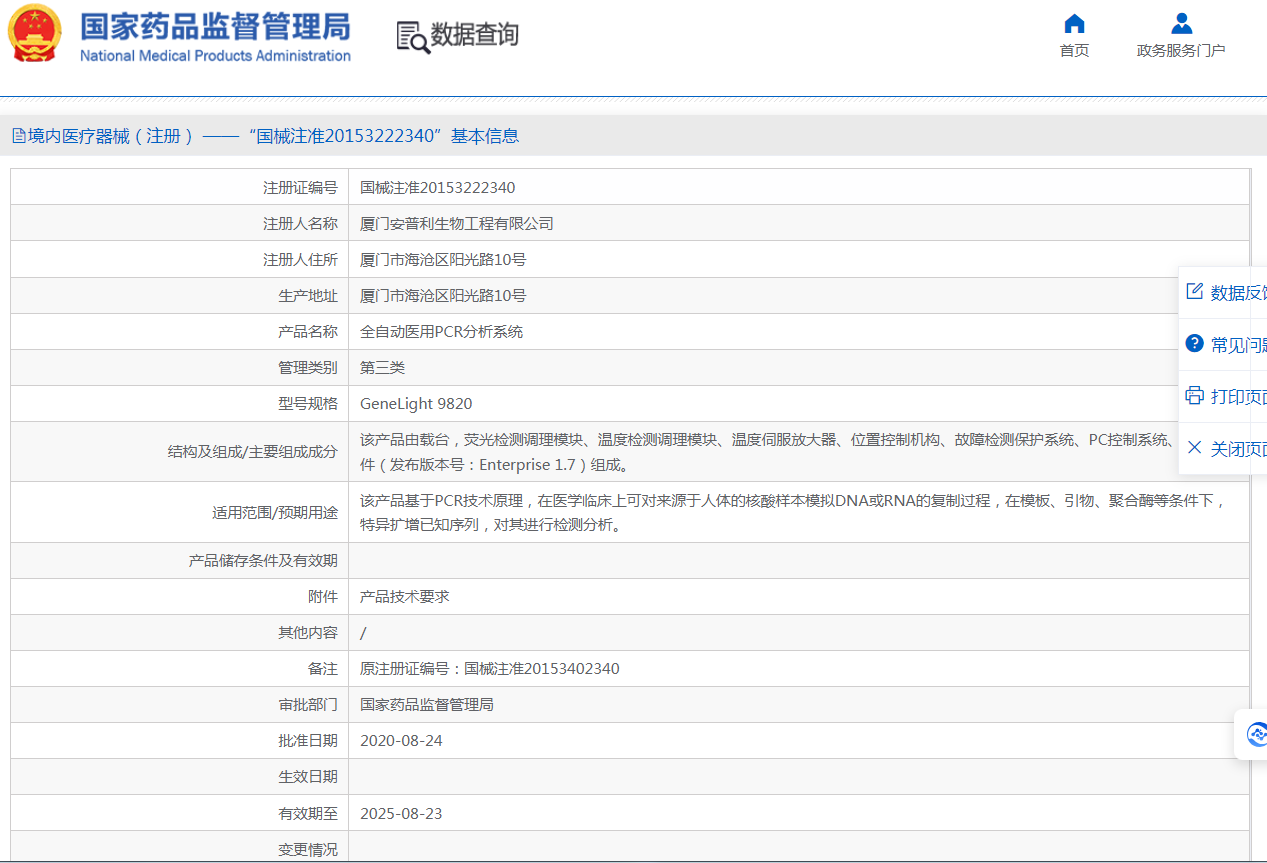Select registration number 国械注准20153222340 cell
Screen dimensions: 1267x863
[x=438, y=188]
